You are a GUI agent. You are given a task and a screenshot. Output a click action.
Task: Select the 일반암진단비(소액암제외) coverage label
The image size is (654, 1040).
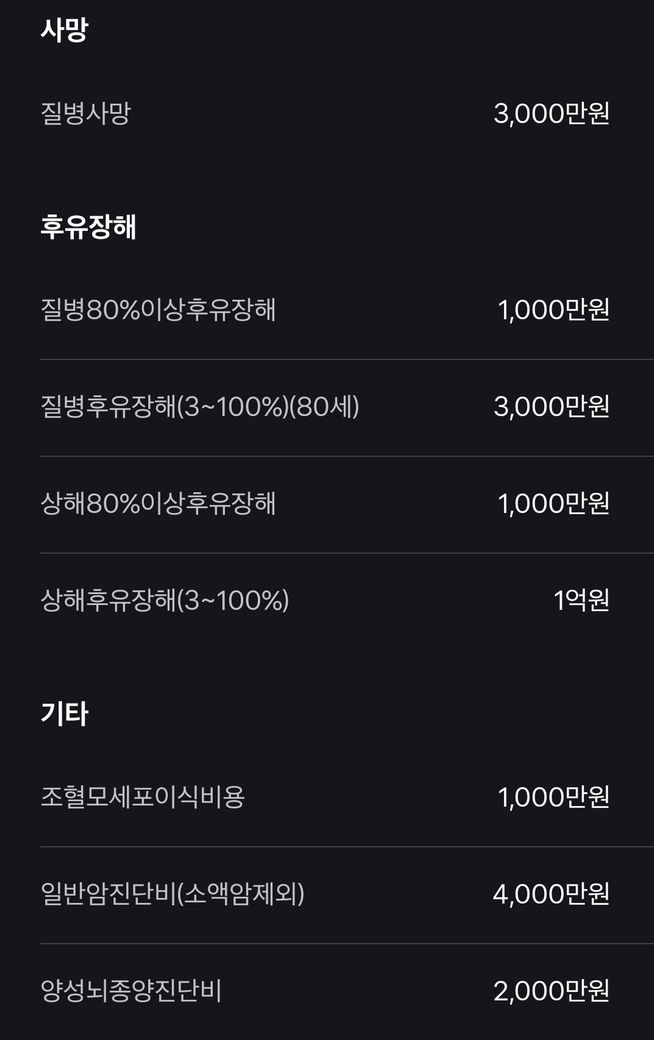tap(172, 894)
